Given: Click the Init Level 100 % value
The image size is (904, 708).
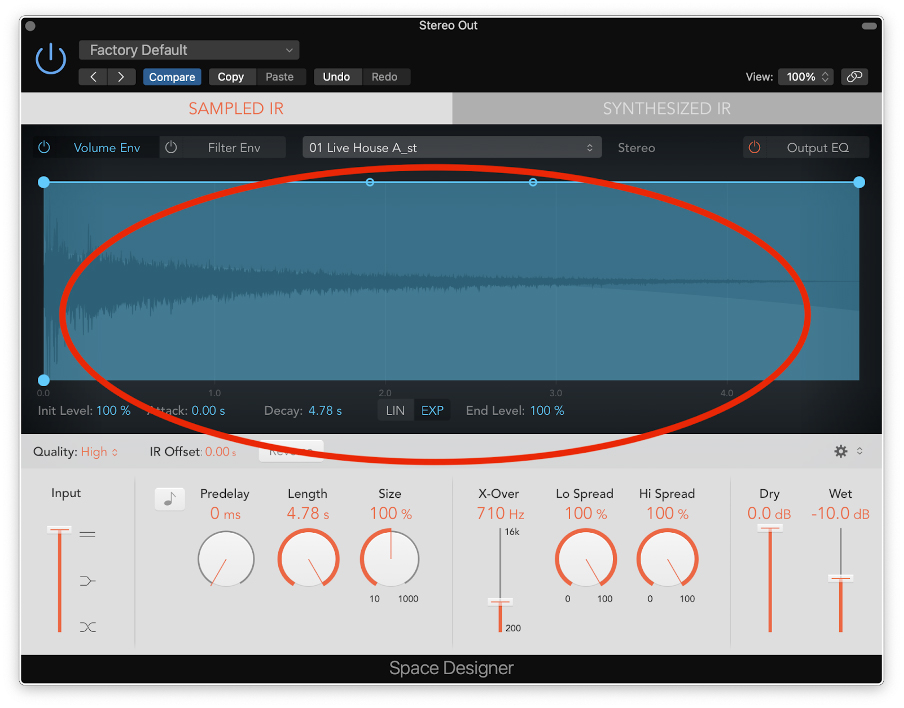Looking at the screenshot, I should (113, 411).
